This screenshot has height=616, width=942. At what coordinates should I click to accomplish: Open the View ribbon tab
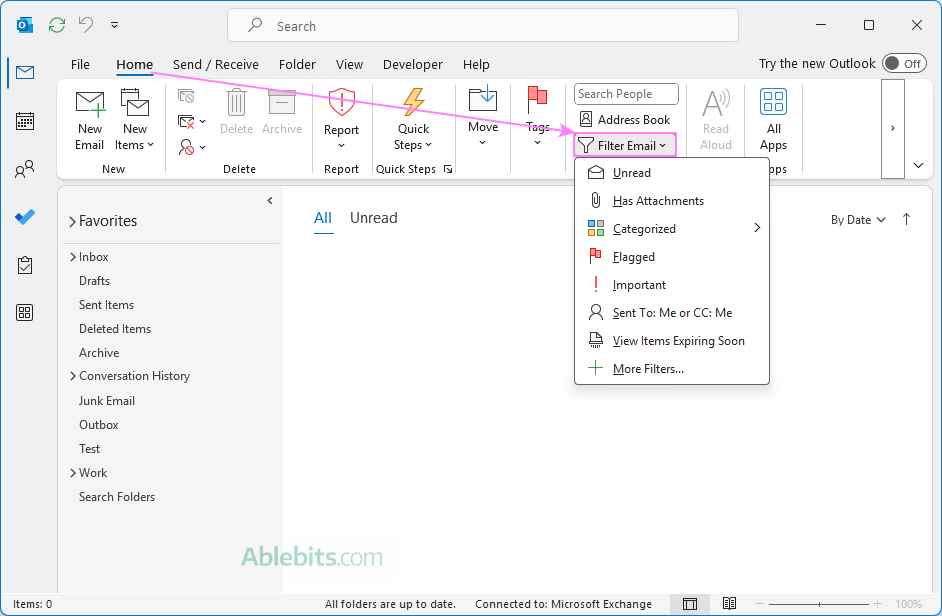coord(349,64)
